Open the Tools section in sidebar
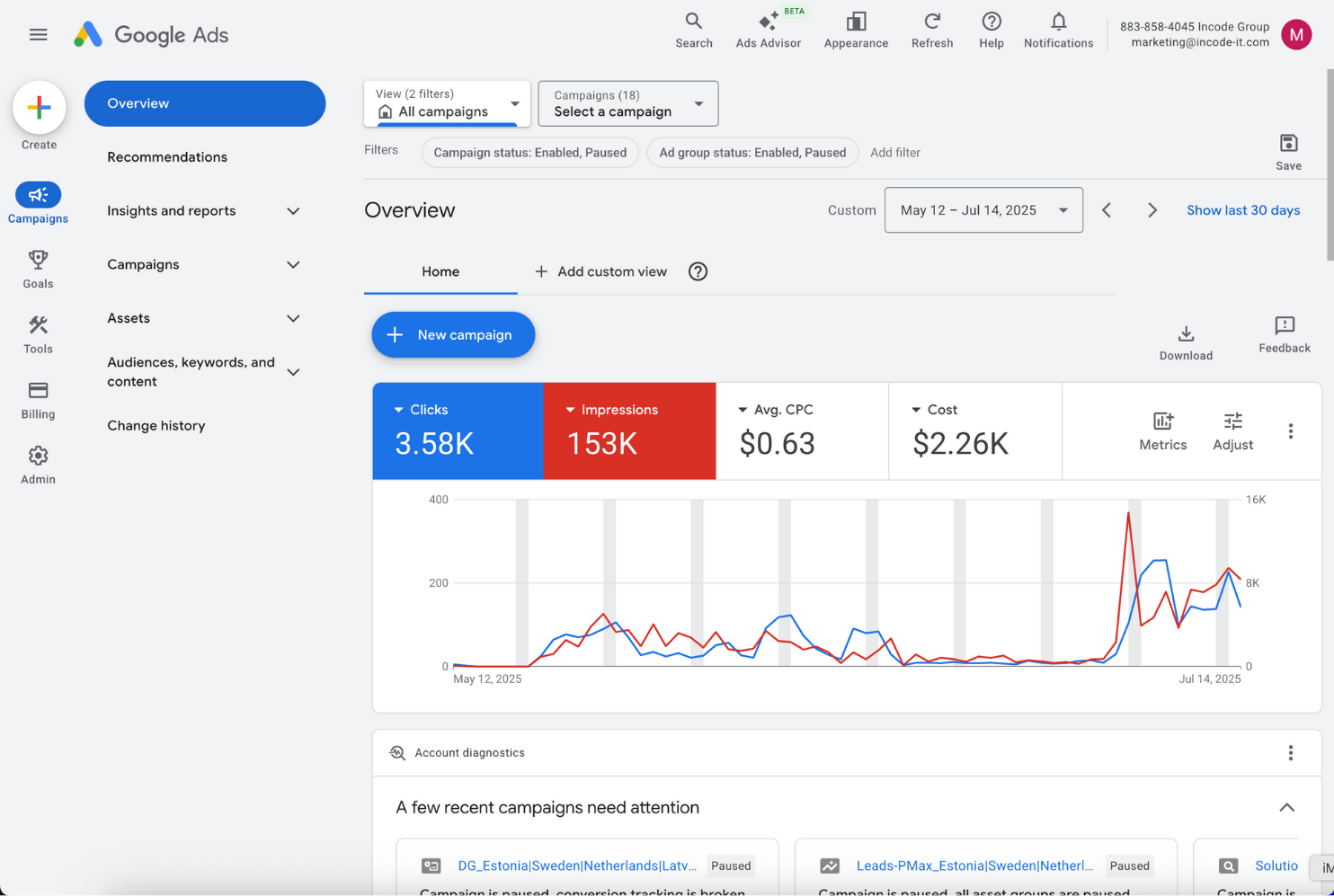 [38, 334]
